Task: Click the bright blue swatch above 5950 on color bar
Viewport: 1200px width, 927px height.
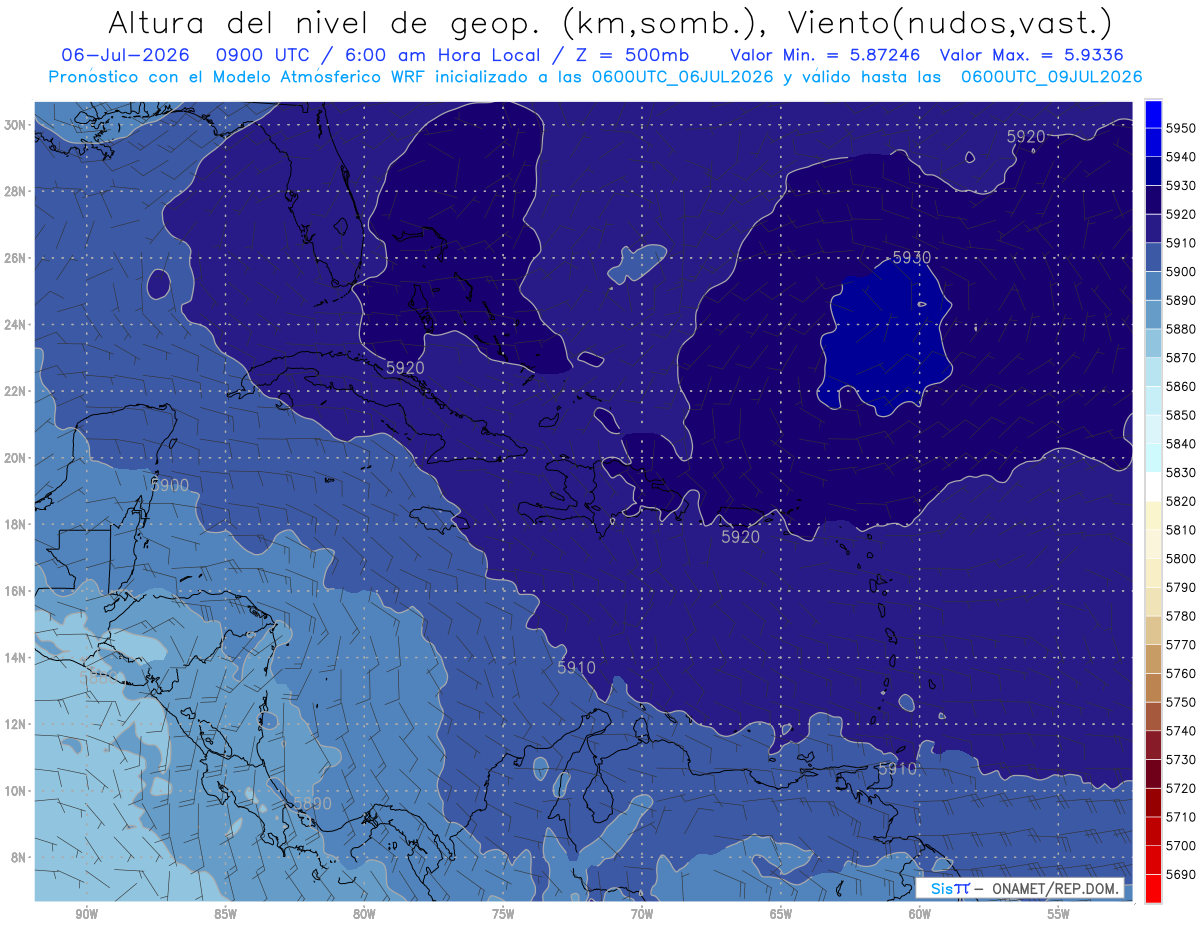Action: [x=1153, y=113]
